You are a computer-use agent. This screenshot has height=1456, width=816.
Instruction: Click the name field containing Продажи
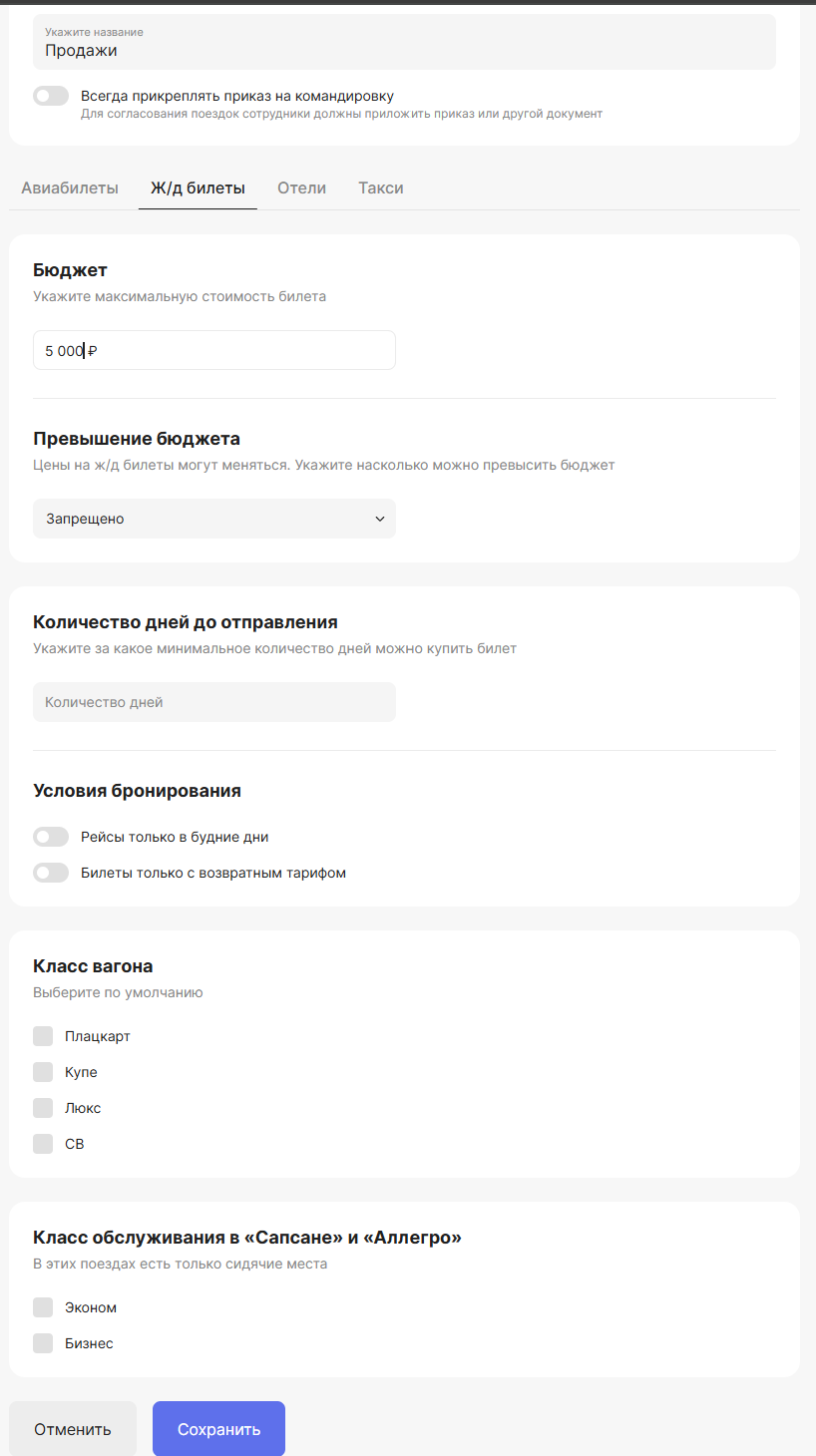[x=404, y=42]
